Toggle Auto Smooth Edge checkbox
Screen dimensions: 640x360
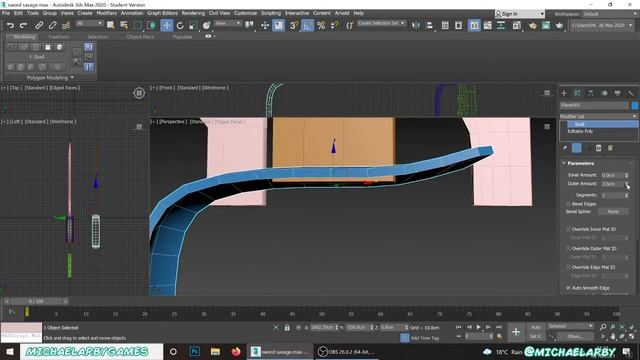pyautogui.click(x=569, y=288)
